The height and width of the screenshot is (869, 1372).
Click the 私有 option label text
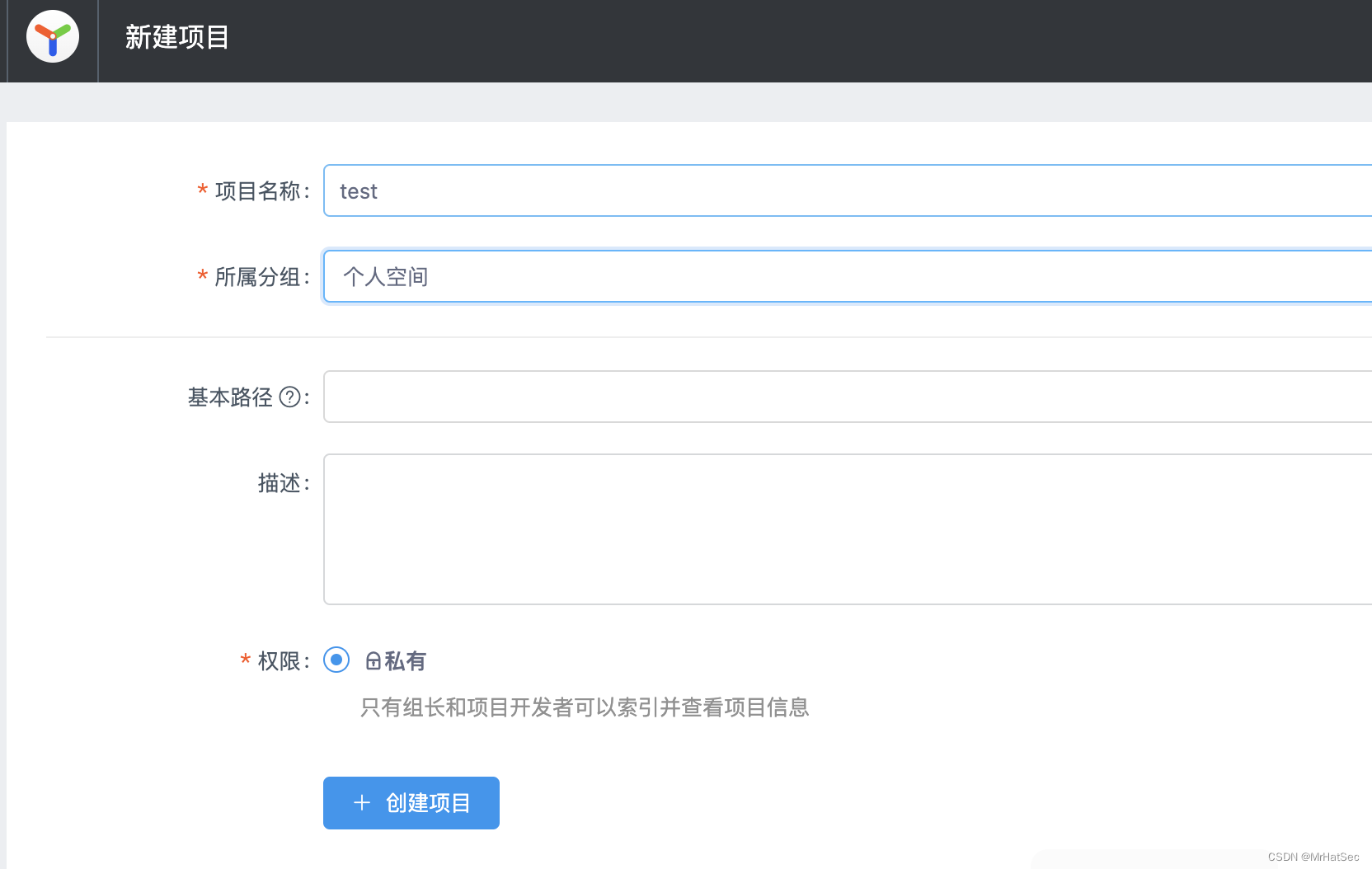[405, 660]
